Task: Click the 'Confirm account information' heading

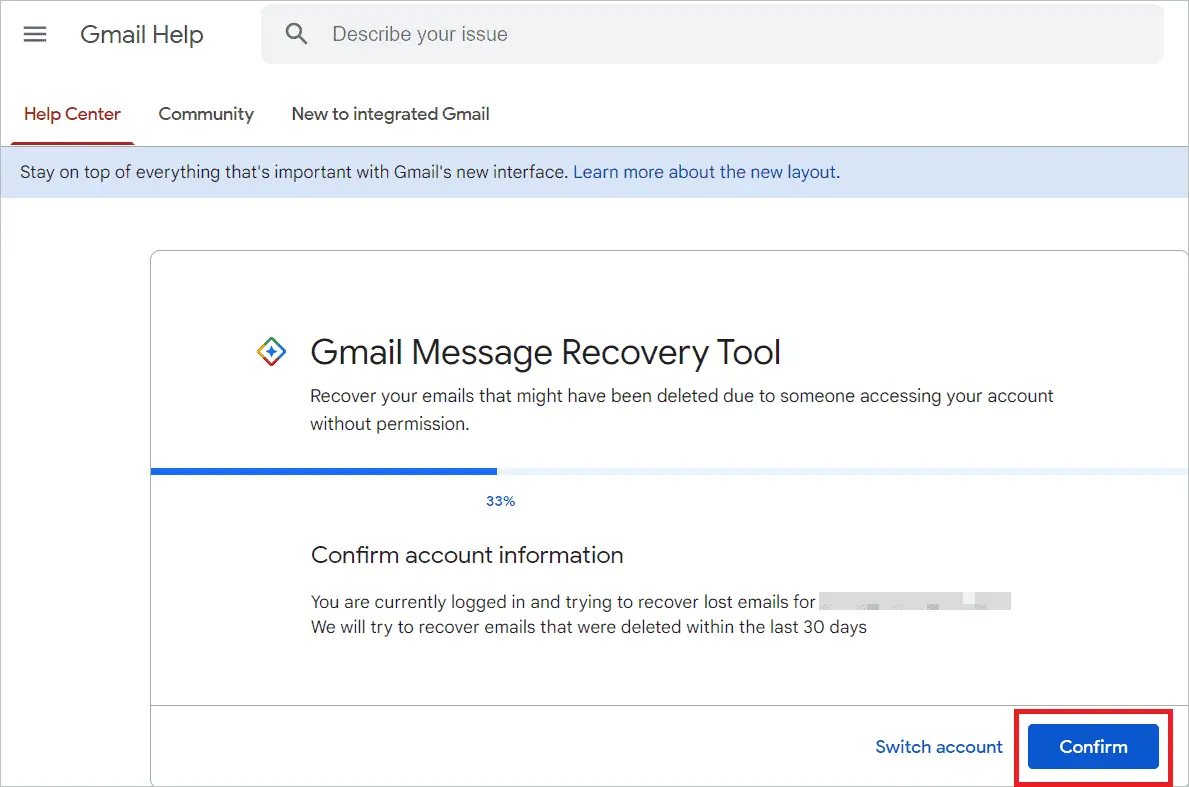Action: pyautogui.click(x=467, y=555)
